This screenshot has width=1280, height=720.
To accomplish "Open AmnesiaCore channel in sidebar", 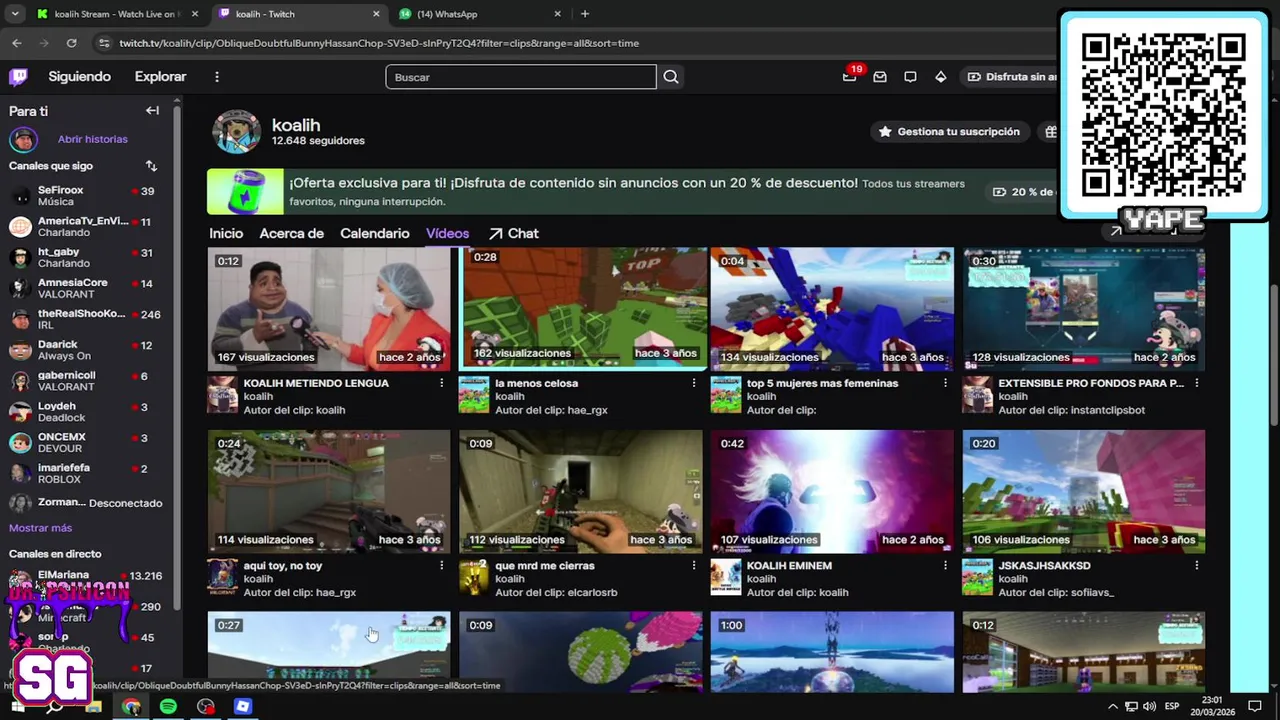I will pyautogui.click(x=88, y=289).
